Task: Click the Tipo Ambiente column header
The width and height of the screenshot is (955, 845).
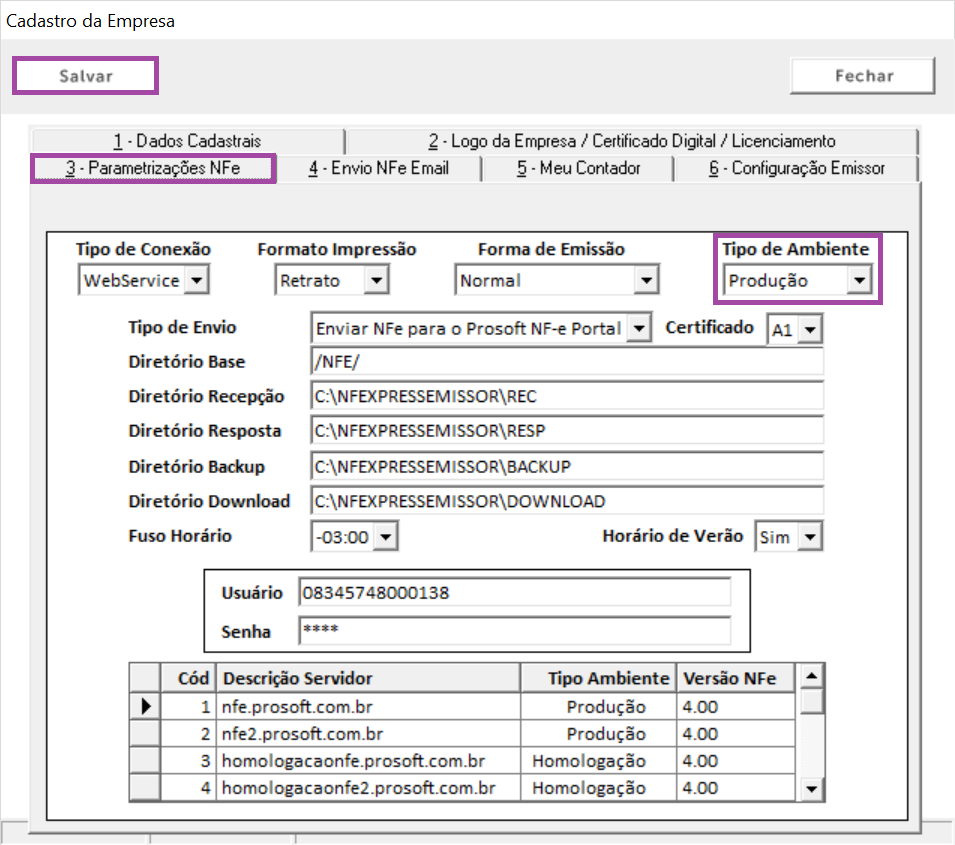Action: click(598, 678)
